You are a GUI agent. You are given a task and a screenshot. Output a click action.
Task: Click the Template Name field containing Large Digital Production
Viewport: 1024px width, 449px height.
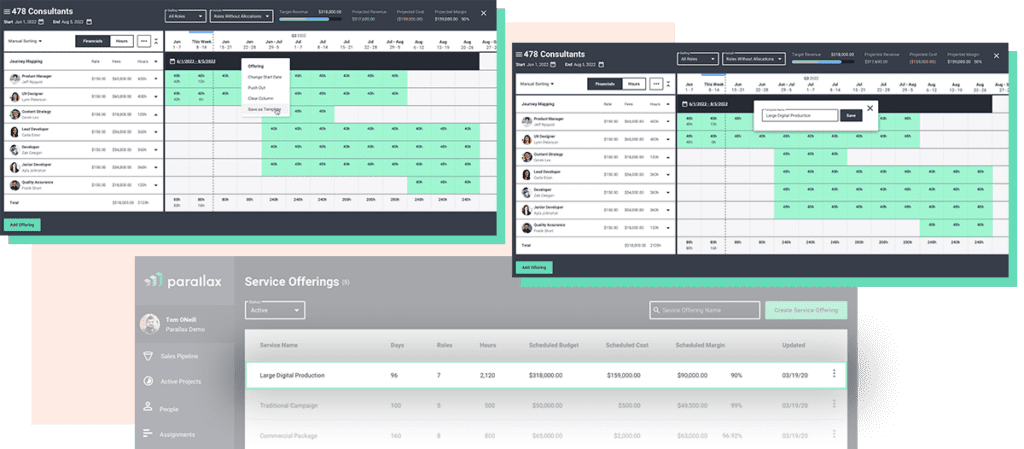tap(799, 115)
